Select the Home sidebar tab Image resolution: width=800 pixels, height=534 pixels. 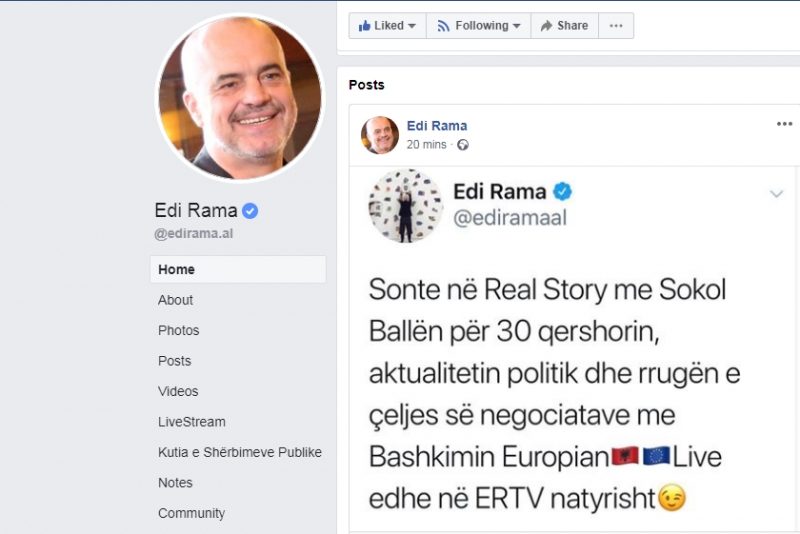click(x=238, y=269)
